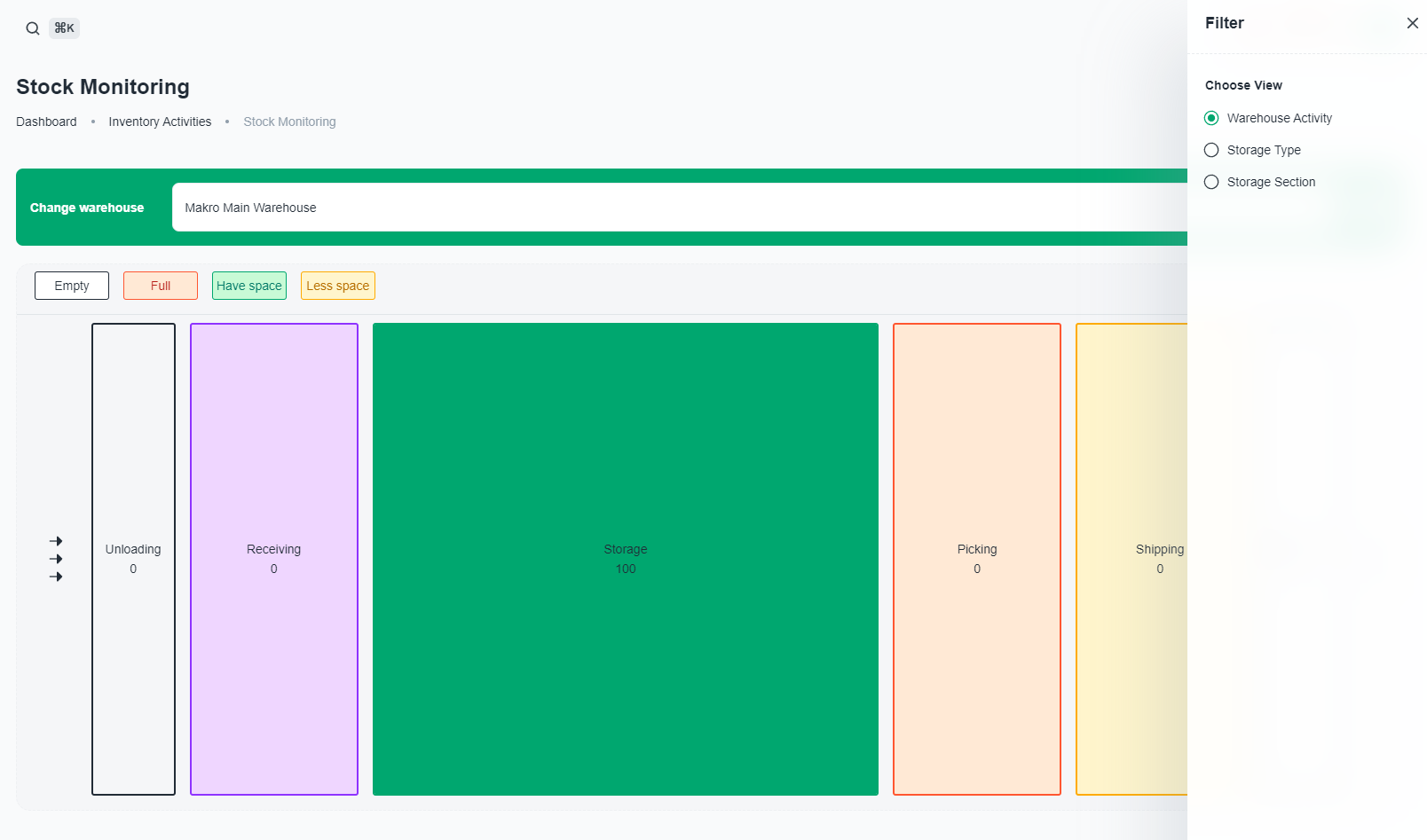Viewport: 1427px width, 840px height.
Task: Open the Receiving zone block
Action: [274, 559]
